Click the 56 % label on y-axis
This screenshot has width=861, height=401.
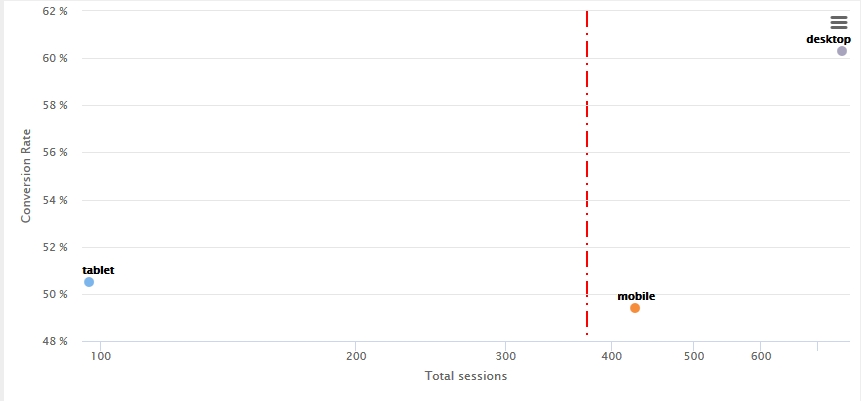point(55,153)
